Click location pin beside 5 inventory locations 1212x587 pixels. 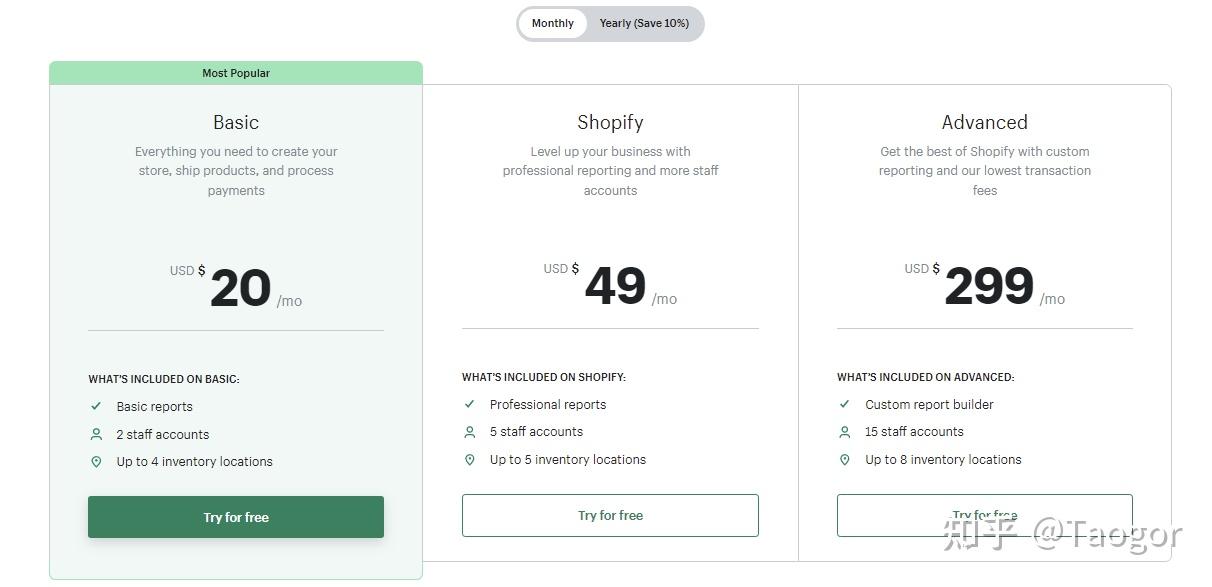(469, 460)
